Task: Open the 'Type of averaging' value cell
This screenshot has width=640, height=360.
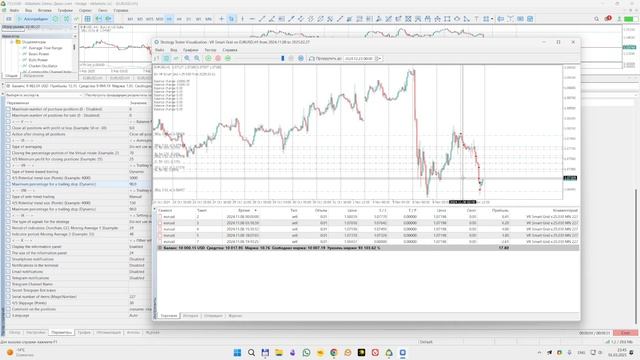Action: (x=140, y=147)
